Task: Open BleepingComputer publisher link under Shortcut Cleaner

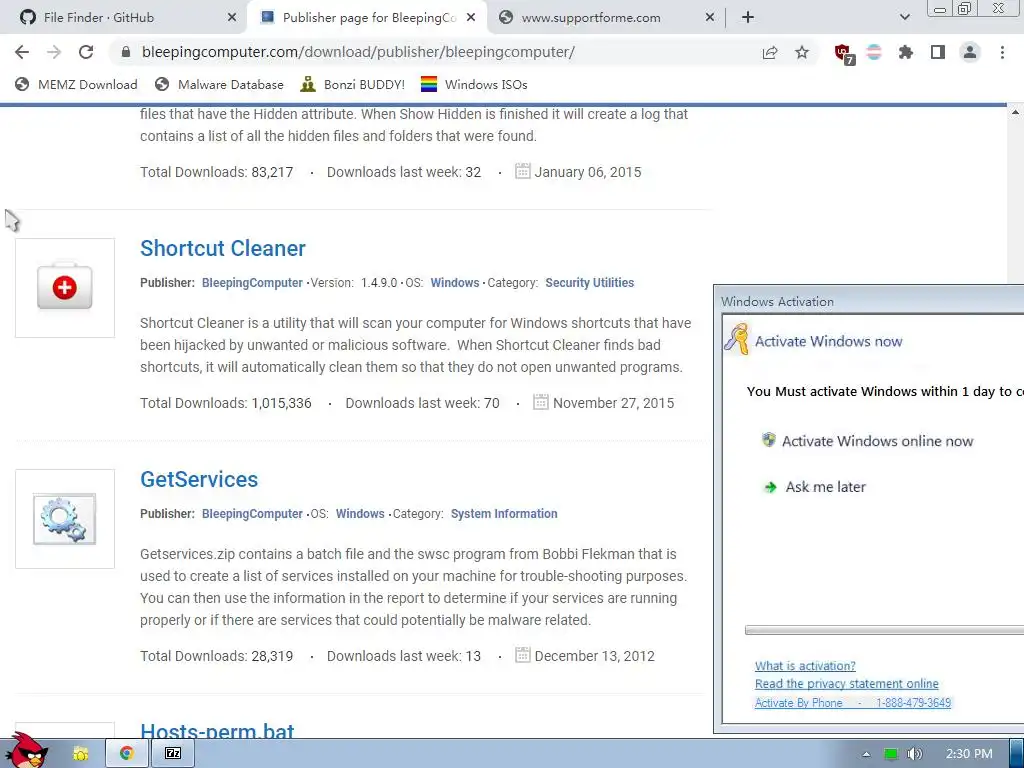Action: coord(252,283)
